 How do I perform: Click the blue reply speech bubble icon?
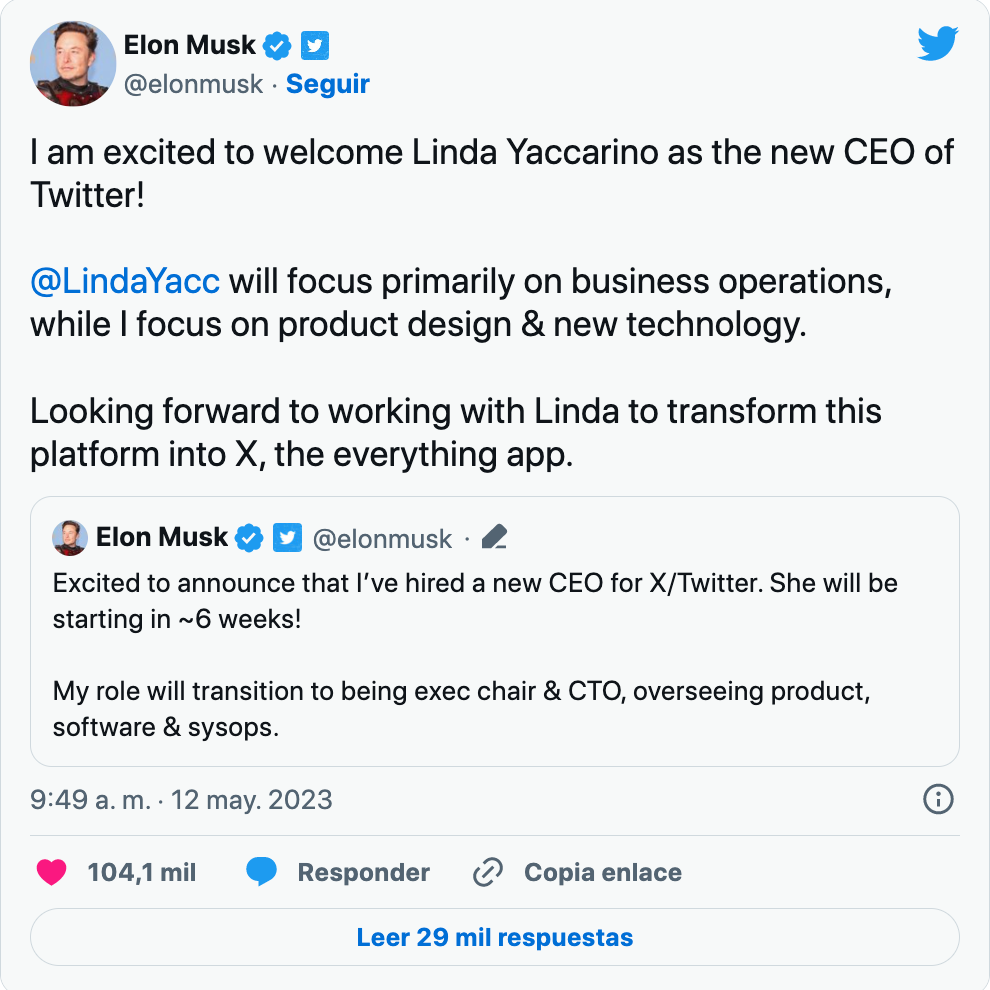(x=261, y=872)
